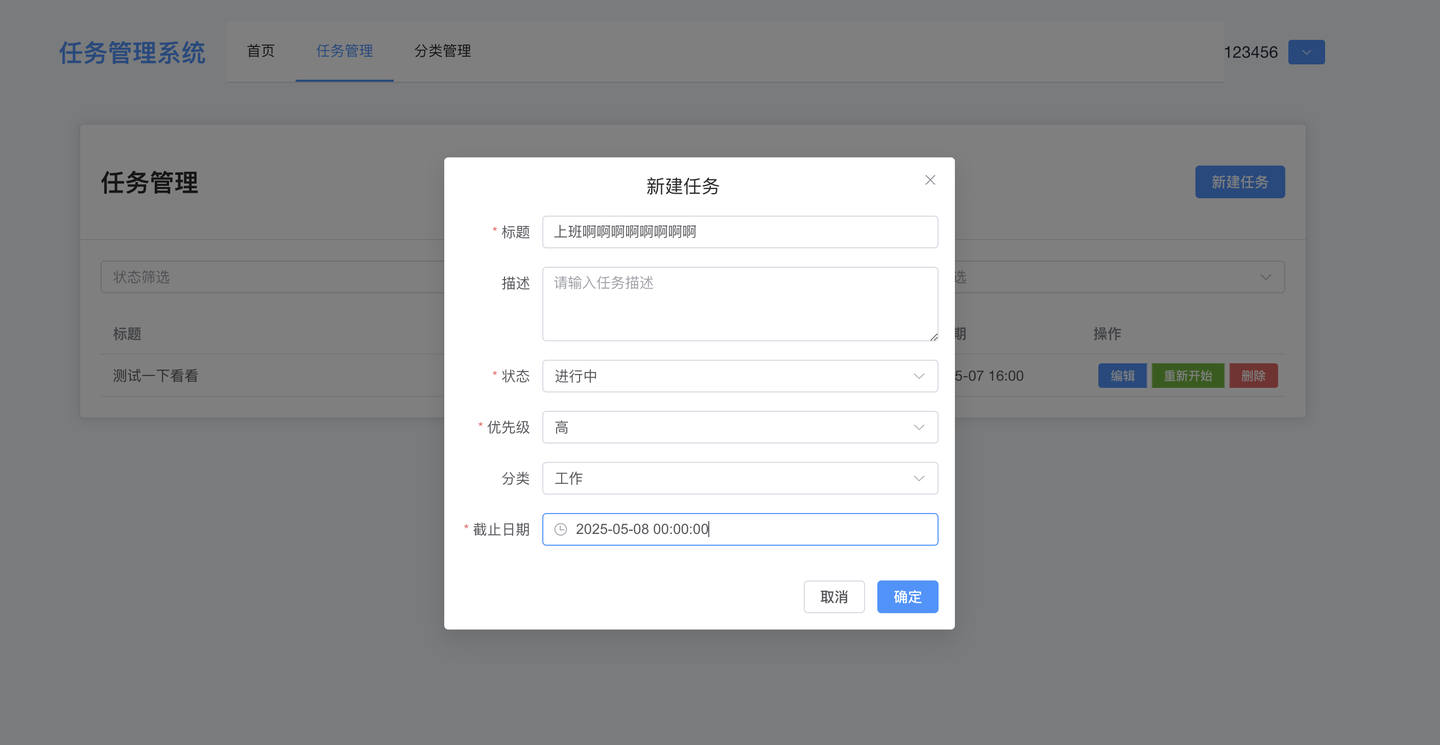Click the chevron on the user account dropdown
The image size is (1440, 745).
(1306, 51)
